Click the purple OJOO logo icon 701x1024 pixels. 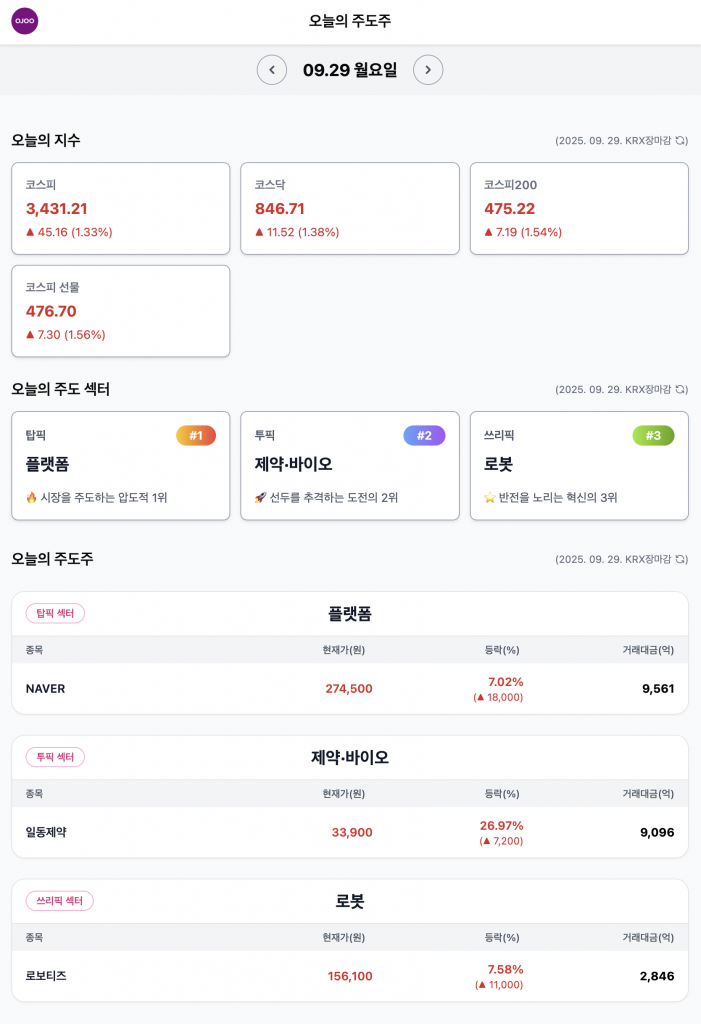coord(25,21)
